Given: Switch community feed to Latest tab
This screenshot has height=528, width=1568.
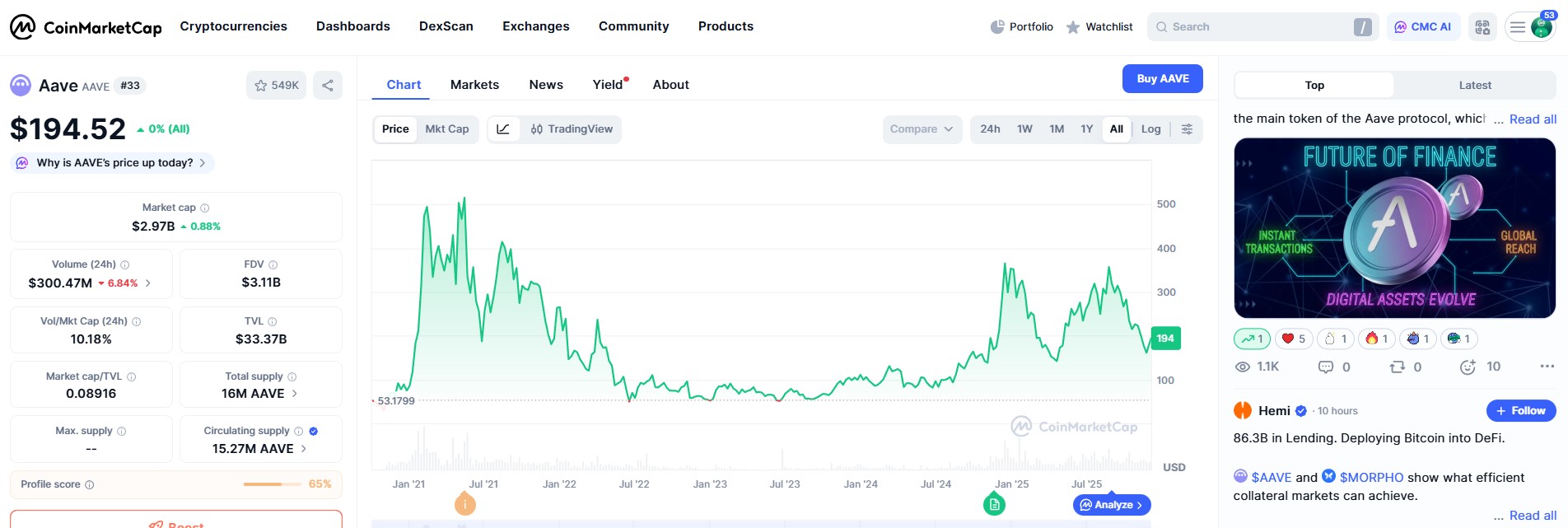Looking at the screenshot, I should click(1474, 86).
